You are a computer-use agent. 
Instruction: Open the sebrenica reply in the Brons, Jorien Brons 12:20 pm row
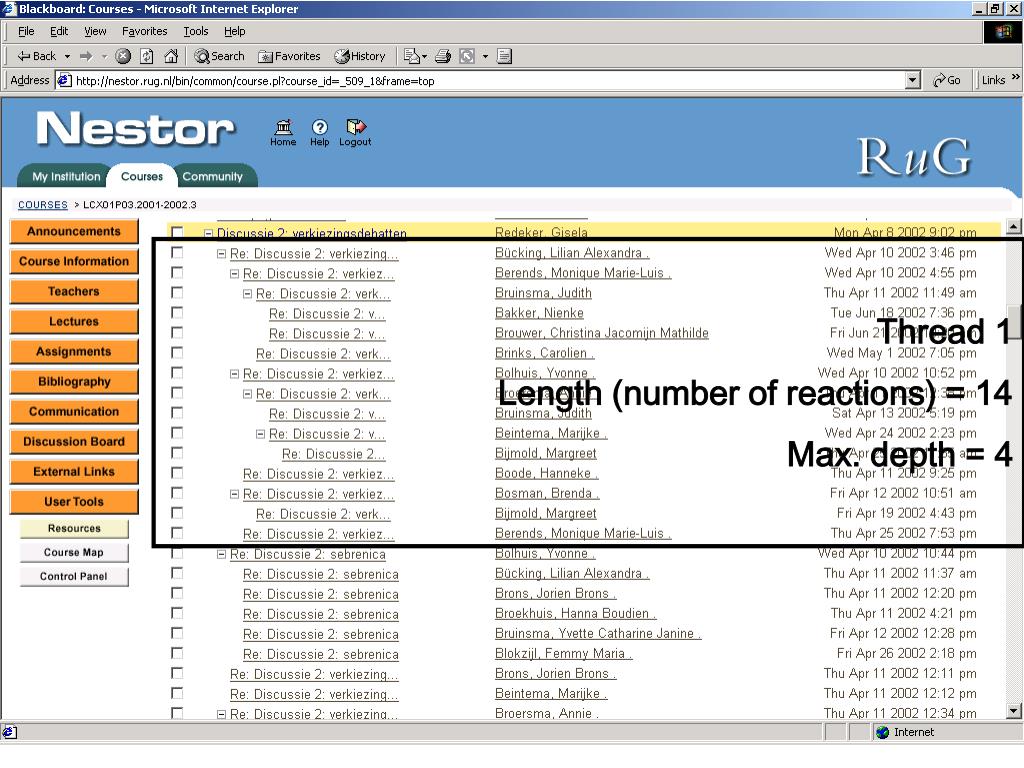(x=321, y=594)
